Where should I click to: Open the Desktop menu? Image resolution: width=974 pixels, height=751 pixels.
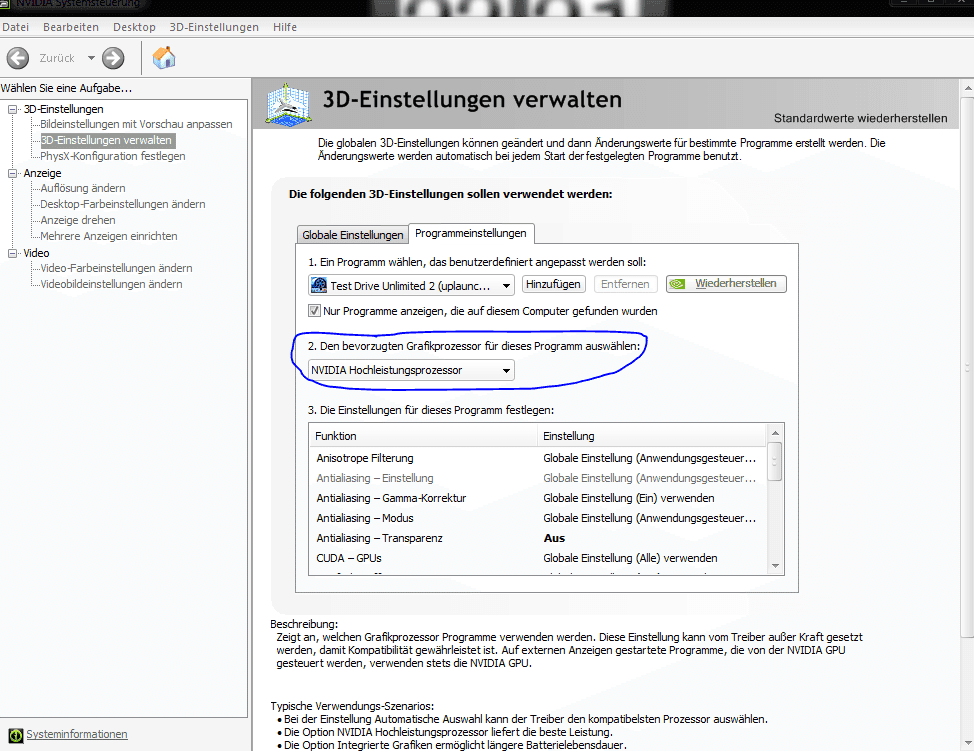tap(134, 27)
